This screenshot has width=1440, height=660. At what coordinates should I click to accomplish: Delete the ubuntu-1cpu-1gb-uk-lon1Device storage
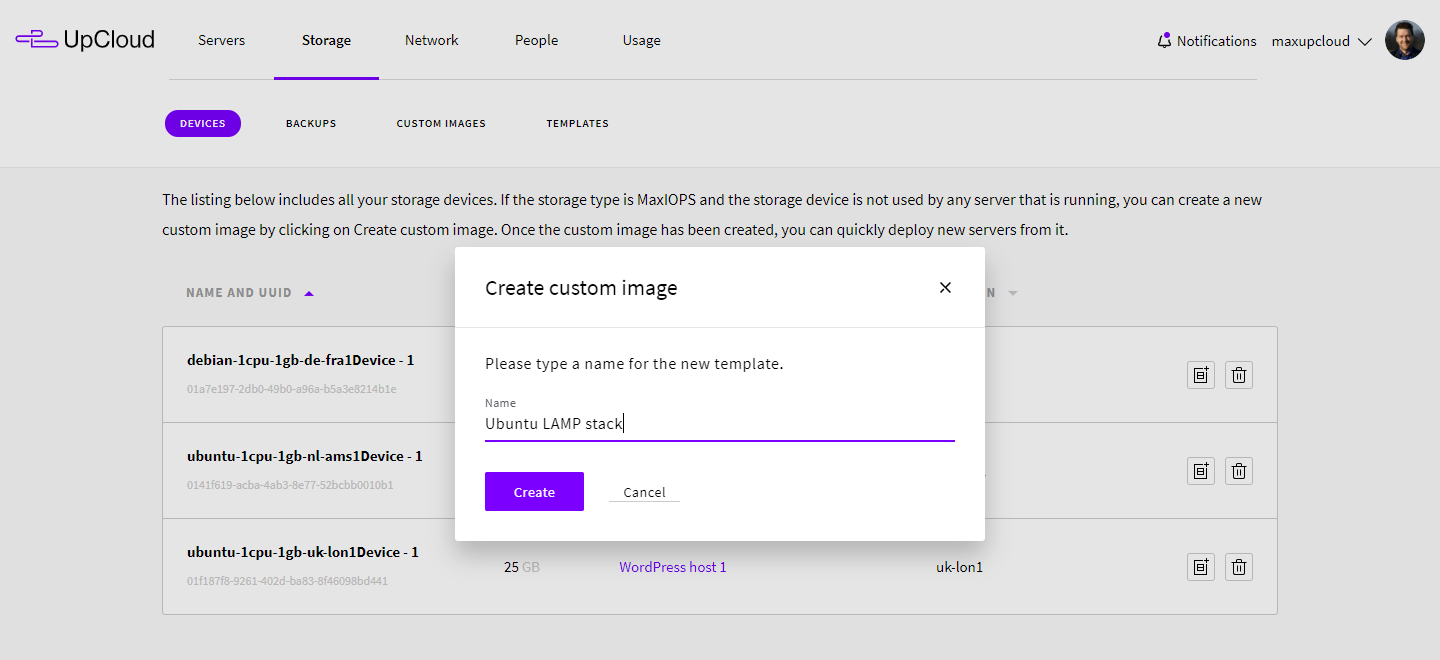point(1239,567)
